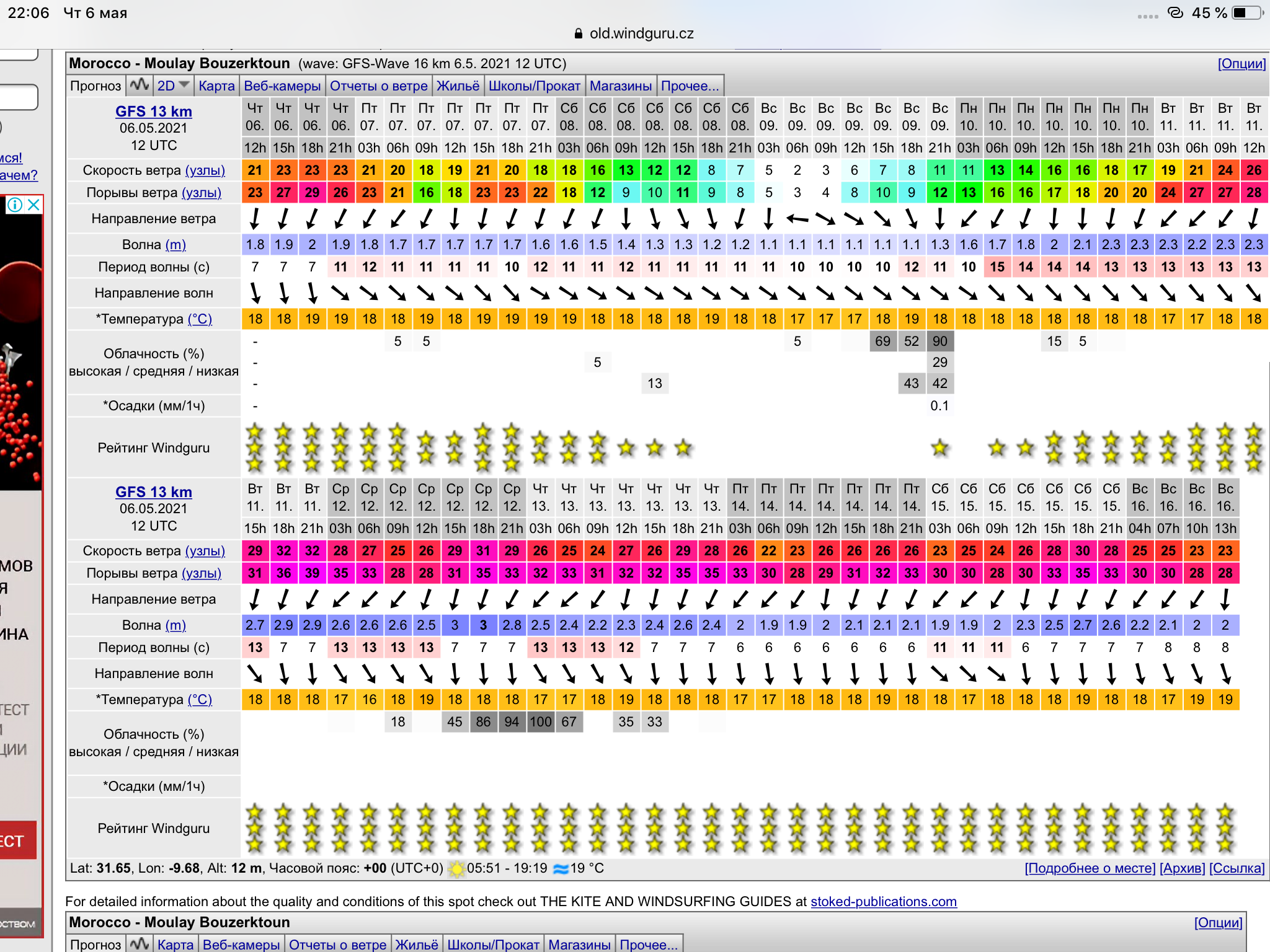Open the Архив link
Viewport: 1270px width, 952px height.
(x=1182, y=868)
